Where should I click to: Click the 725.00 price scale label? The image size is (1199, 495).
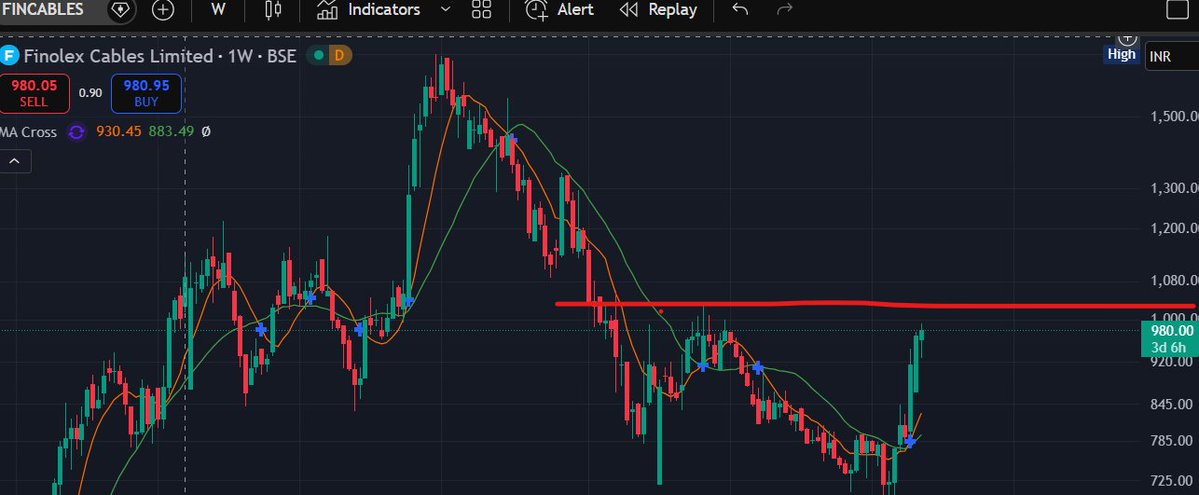tap(1172, 480)
